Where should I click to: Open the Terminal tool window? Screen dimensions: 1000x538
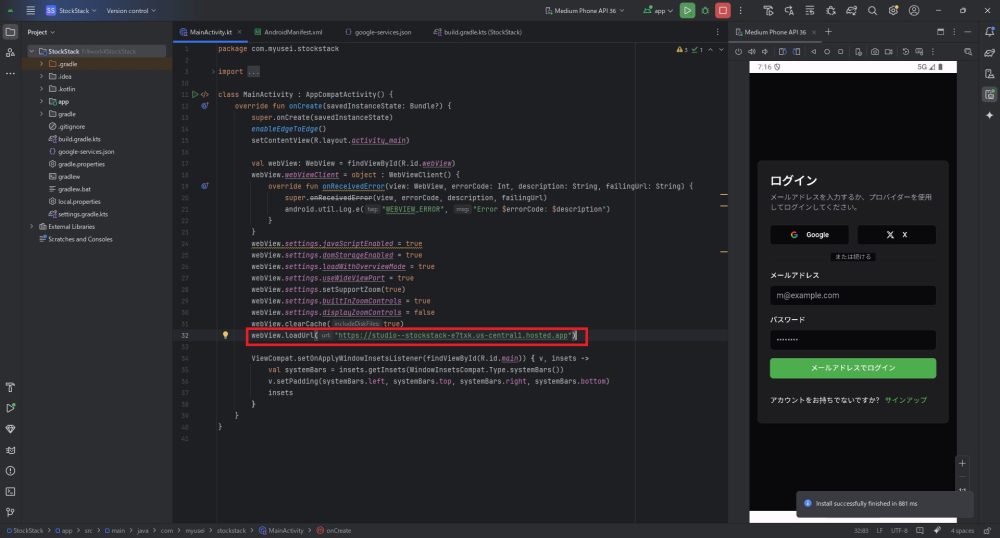(x=11, y=491)
